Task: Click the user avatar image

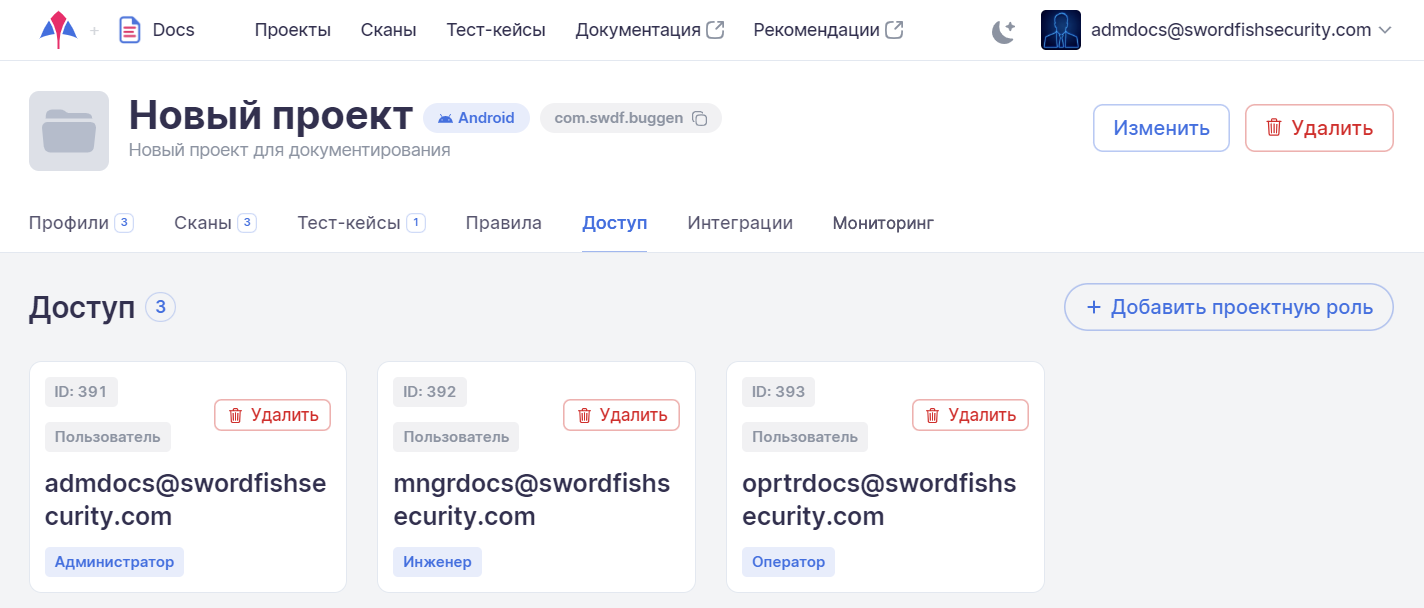Action: point(1060,30)
